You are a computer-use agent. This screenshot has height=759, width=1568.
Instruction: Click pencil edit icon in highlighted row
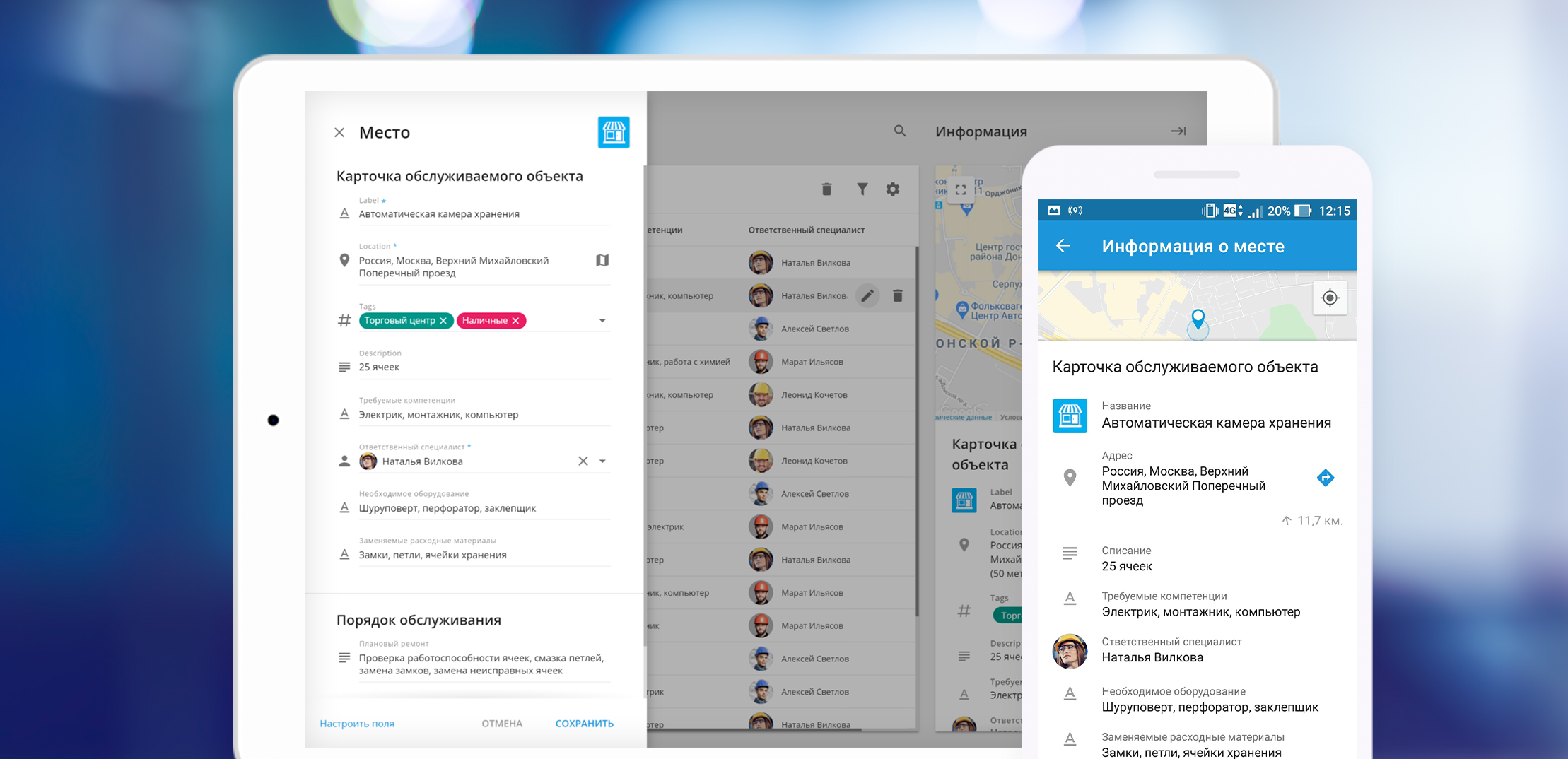[x=867, y=295]
